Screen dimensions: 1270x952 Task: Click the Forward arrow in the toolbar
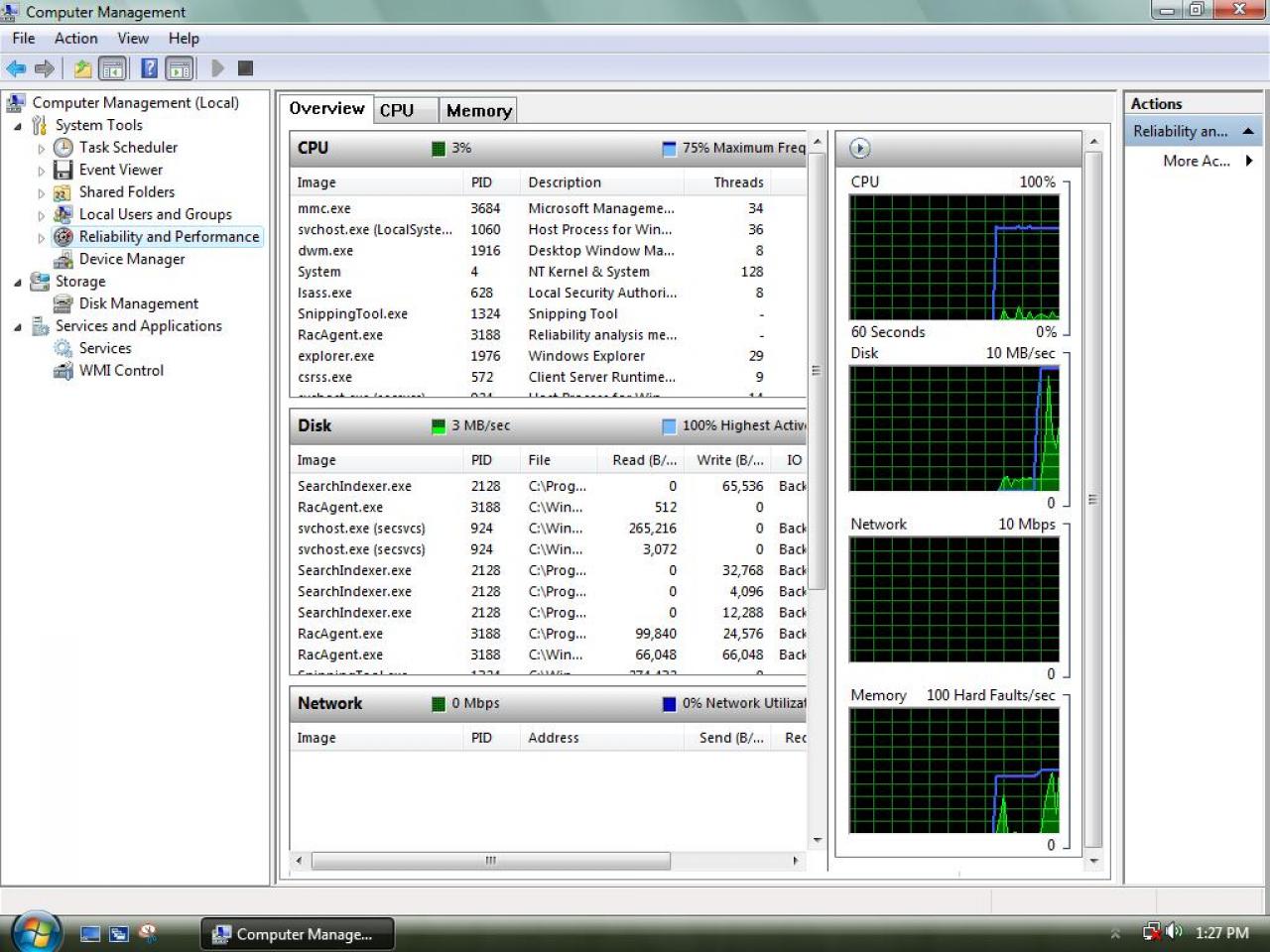click(44, 68)
